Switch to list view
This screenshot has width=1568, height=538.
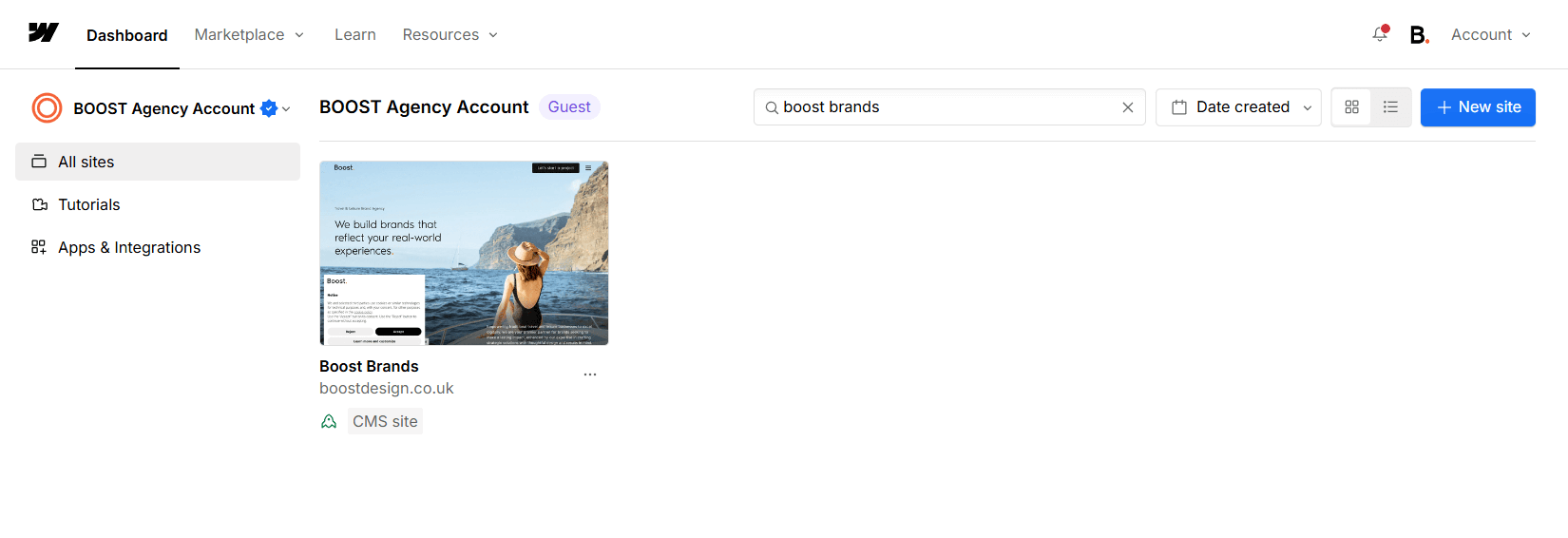(x=1390, y=107)
